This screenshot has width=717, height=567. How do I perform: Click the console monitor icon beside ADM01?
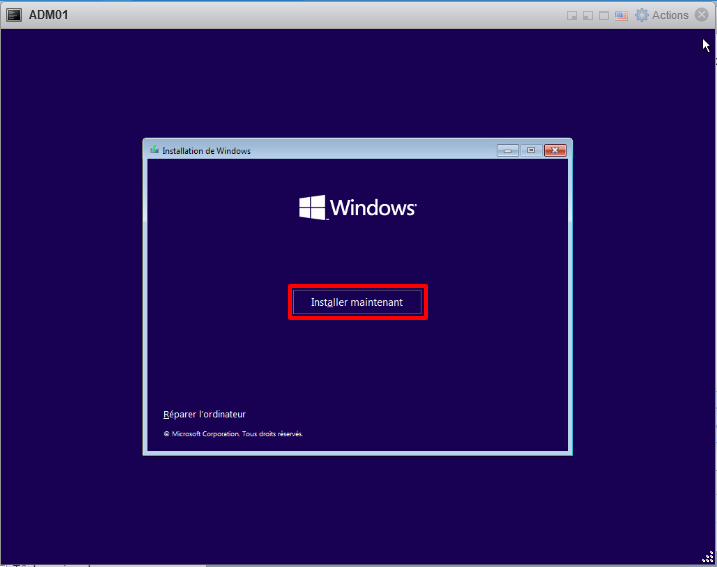(x=15, y=15)
